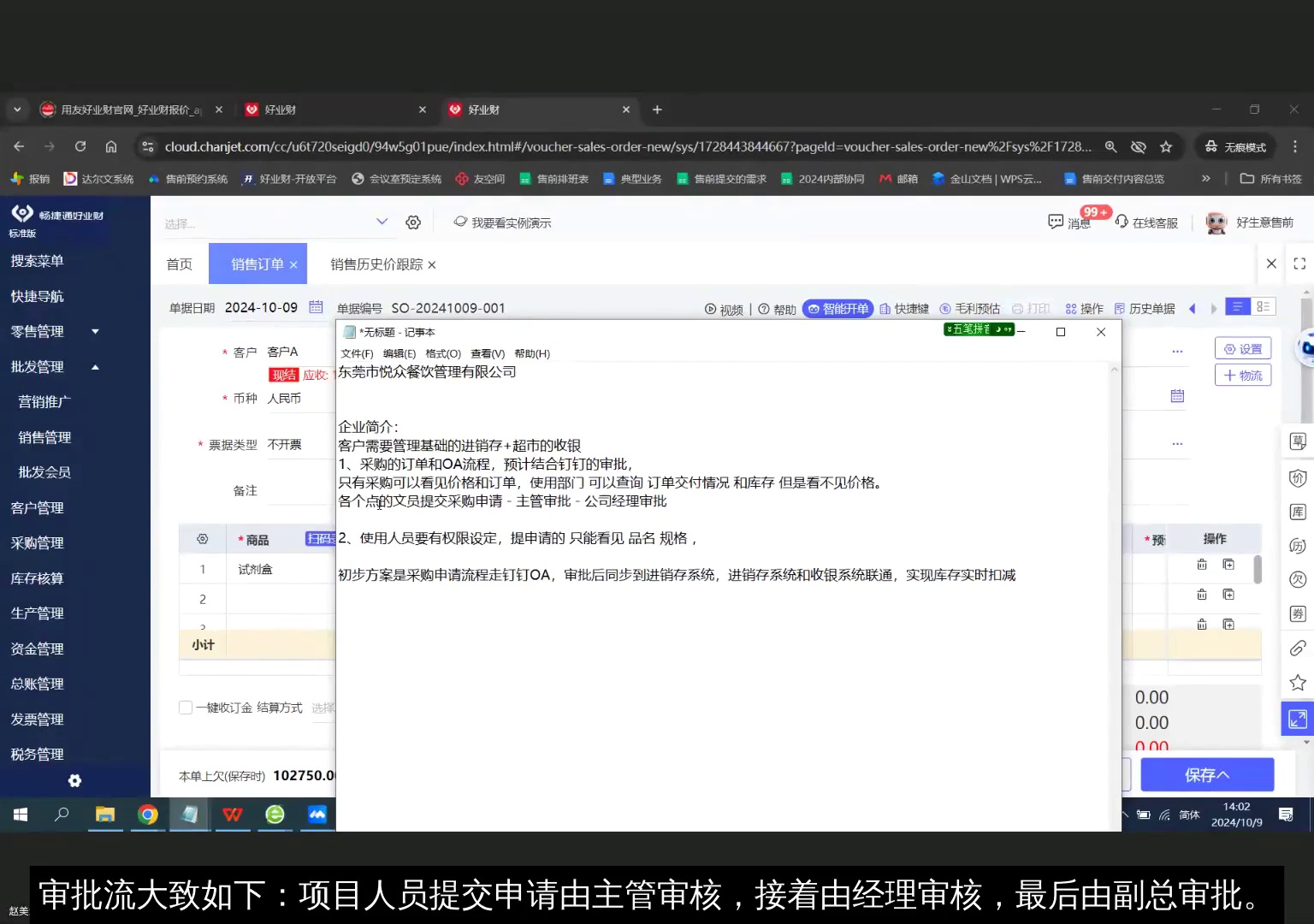This screenshot has height=924, width=1314.
Task: Toggle off 智能开单 mode
Action: [838, 308]
